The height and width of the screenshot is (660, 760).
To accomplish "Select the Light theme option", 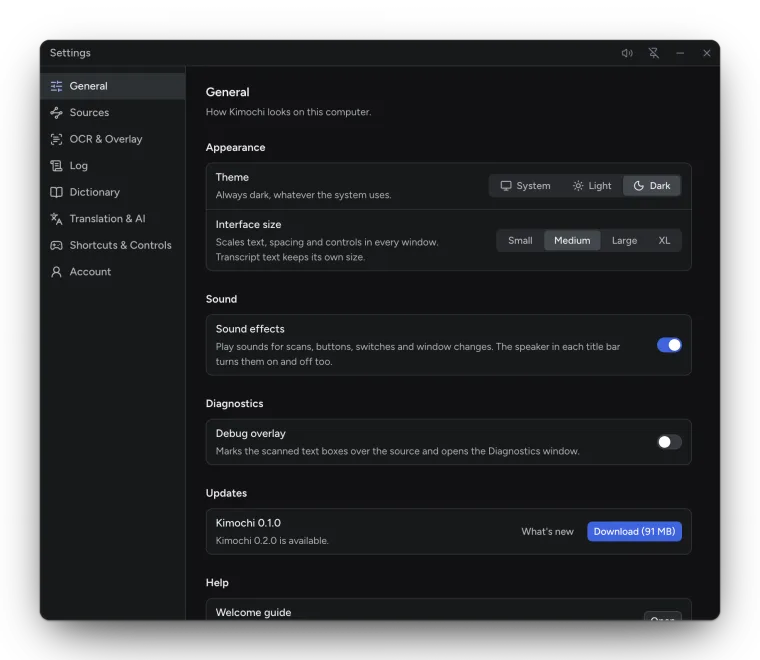I will coord(592,186).
